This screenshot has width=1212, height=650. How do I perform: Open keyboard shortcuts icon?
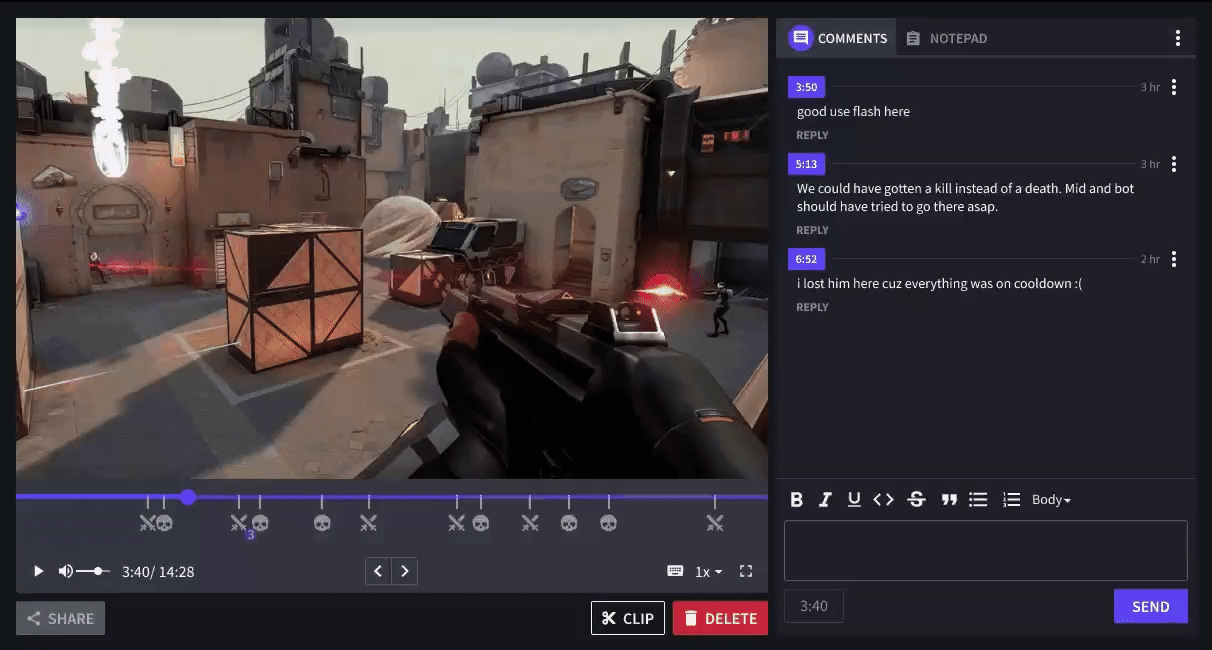pos(675,571)
